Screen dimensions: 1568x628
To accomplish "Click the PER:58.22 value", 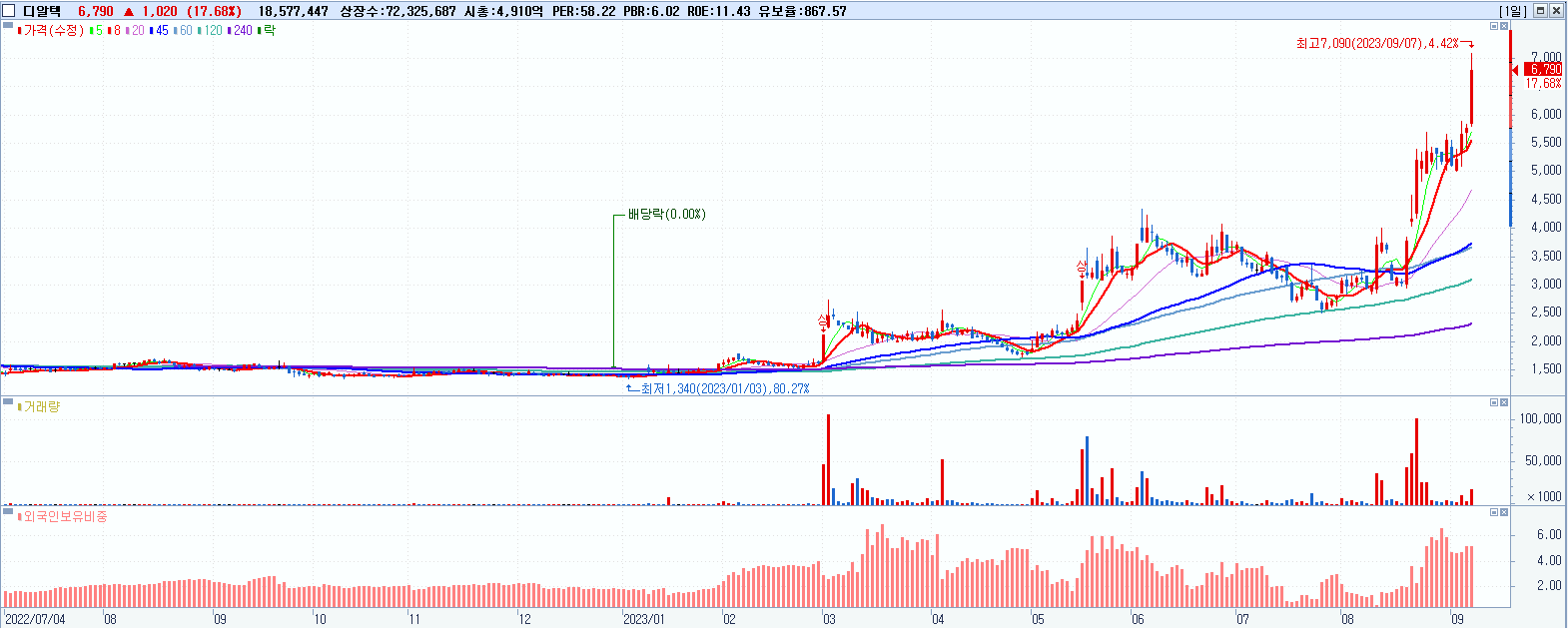I will 583,11.
